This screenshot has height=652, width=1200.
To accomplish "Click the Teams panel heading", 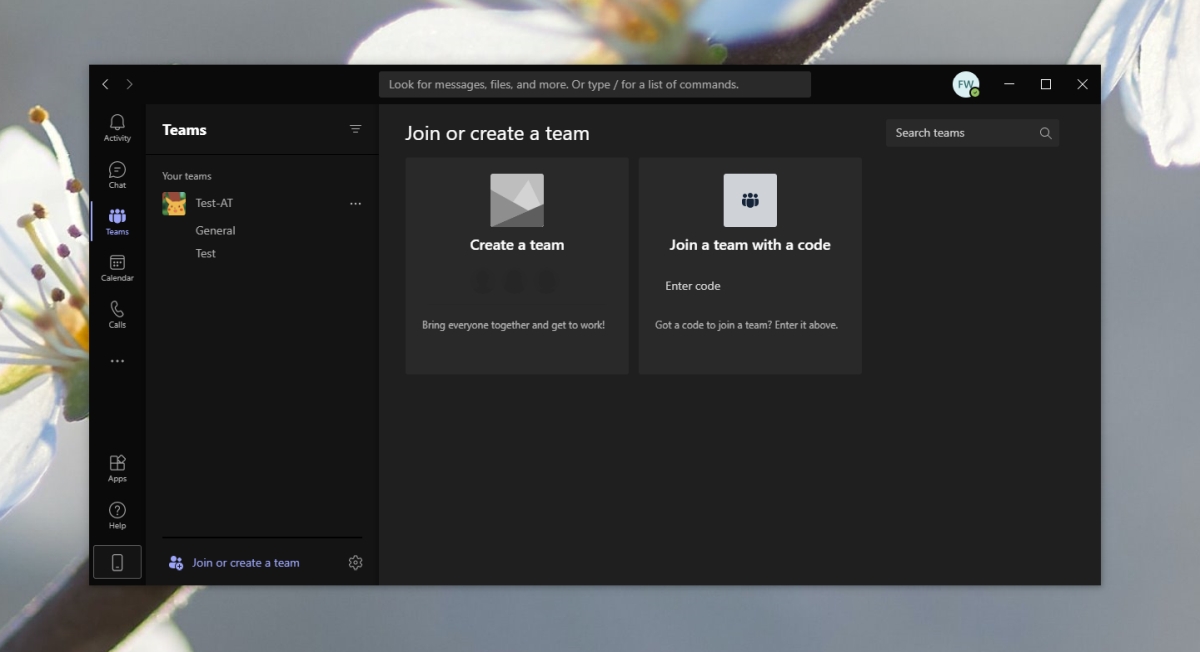I will tap(184, 130).
